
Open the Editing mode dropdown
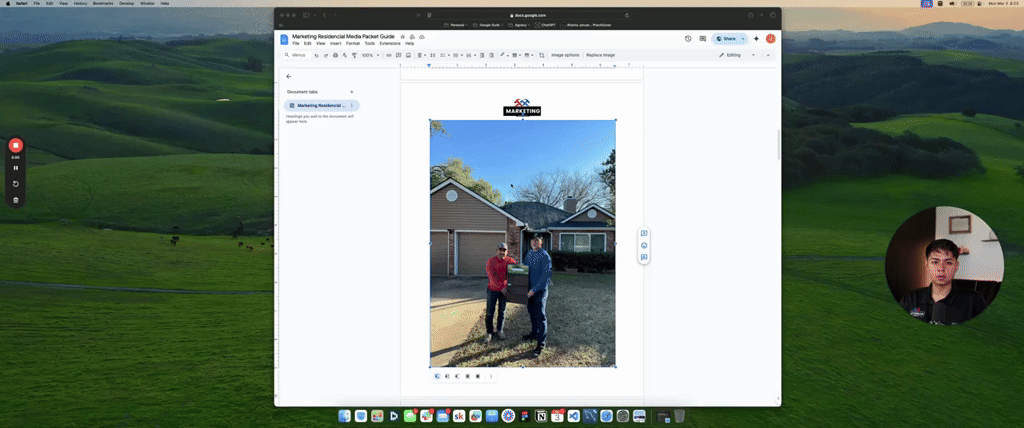737,55
